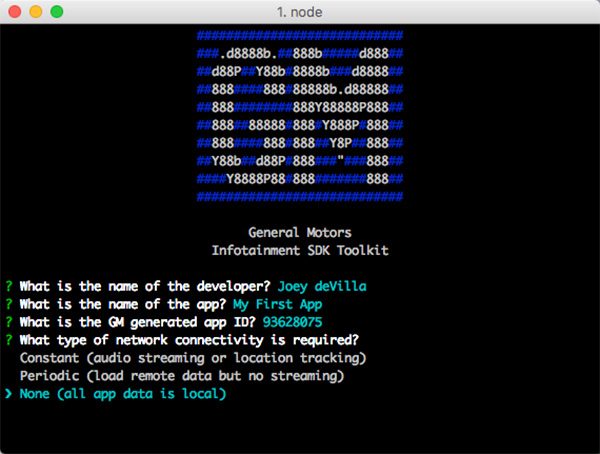Click the question about GM generated app ID
This screenshot has height=454, width=600.
[137, 322]
